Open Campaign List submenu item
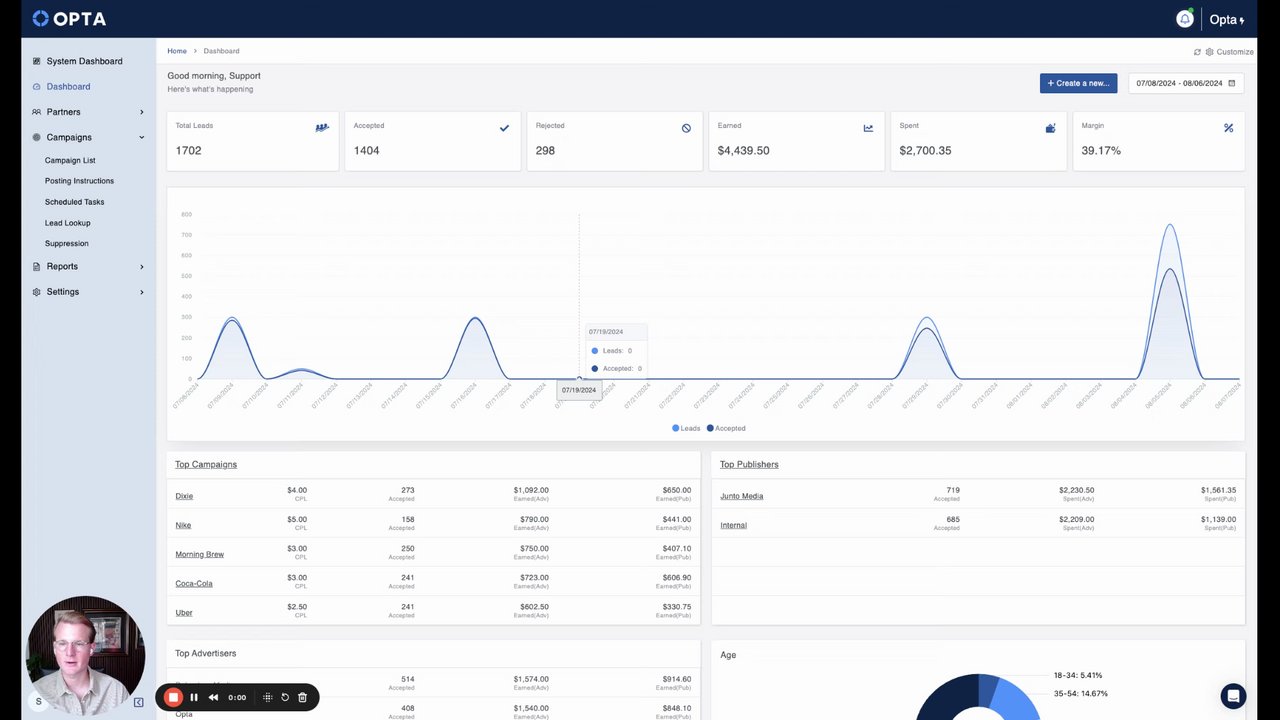Image resolution: width=1280 pixels, height=720 pixels. 70,160
